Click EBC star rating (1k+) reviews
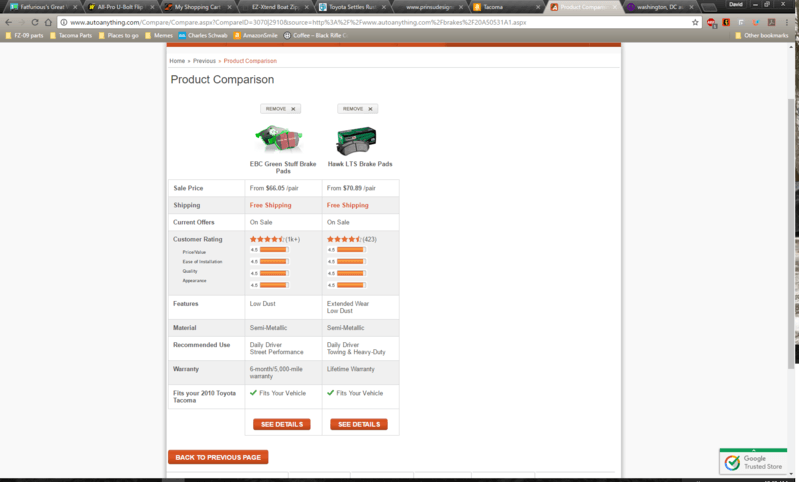Image resolution: width=799 pixels, height=482 pixels. (275, 239)
